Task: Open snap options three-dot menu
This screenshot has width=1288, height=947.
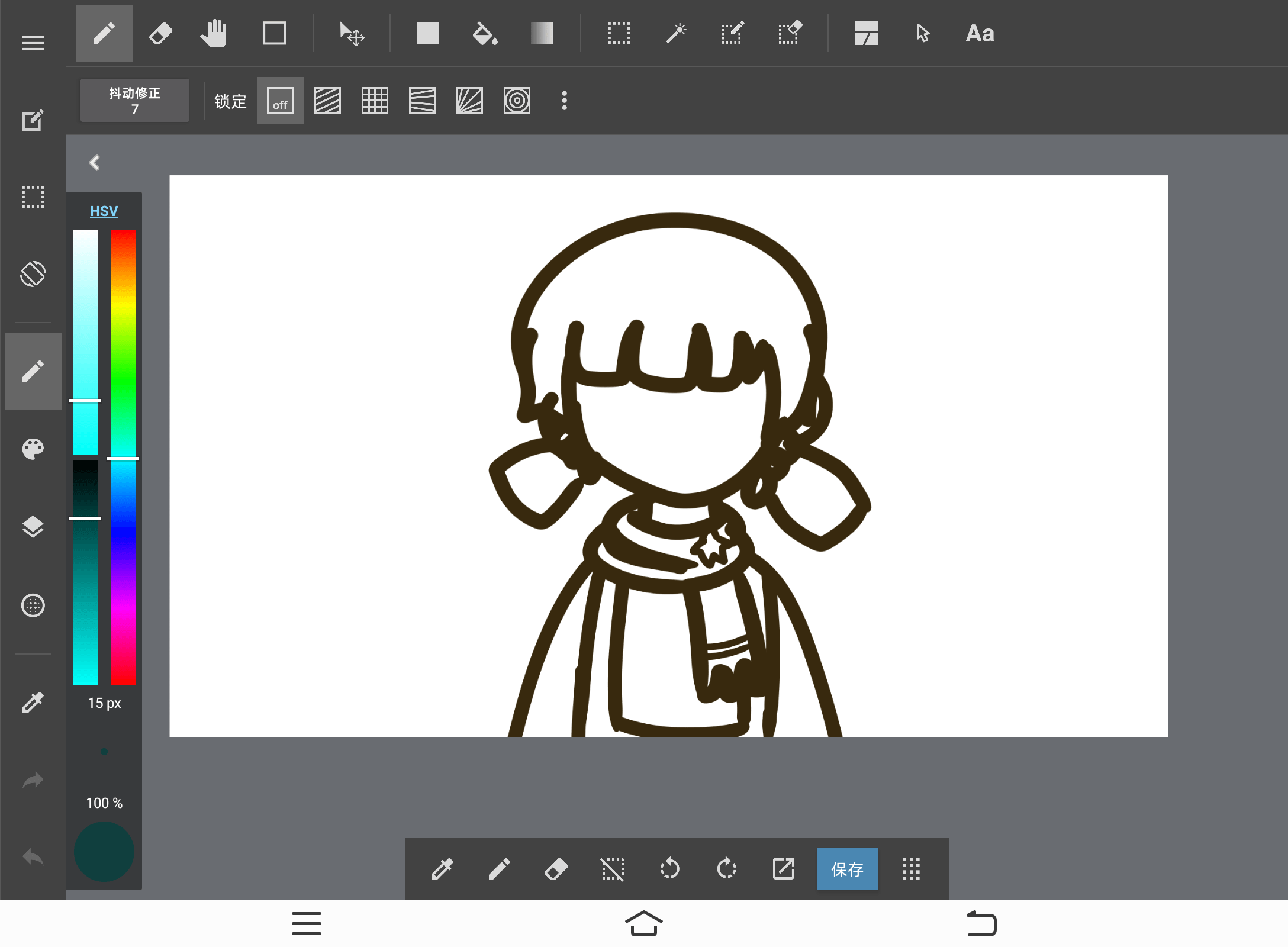Action: pos(565,101)
